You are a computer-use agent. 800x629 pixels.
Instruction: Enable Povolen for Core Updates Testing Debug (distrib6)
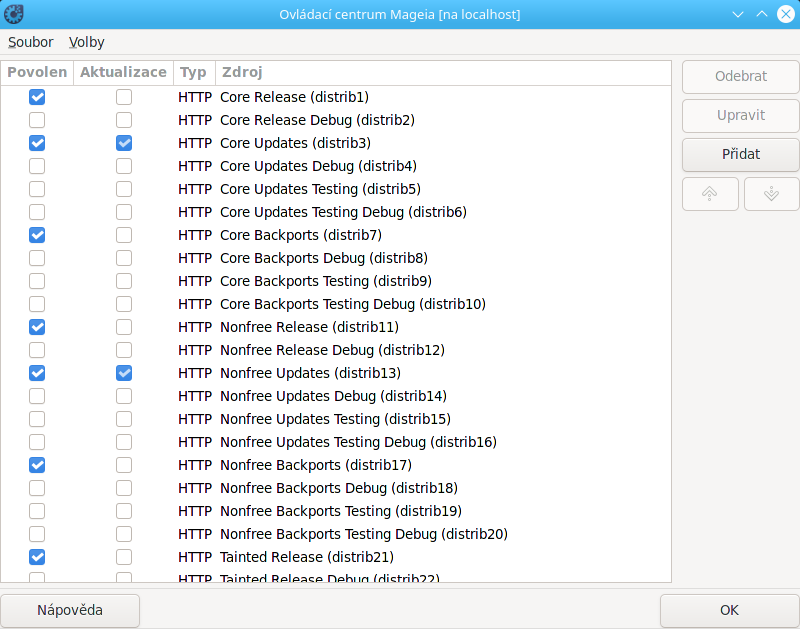(x=37, y=212)
